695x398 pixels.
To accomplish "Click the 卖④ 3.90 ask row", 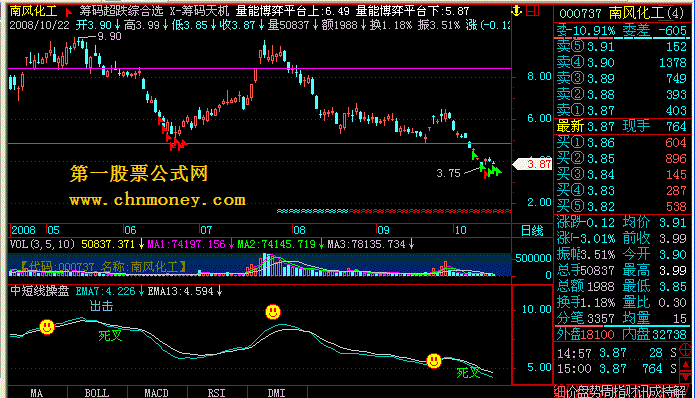I will pyautogui.click(x=621, y=62).
